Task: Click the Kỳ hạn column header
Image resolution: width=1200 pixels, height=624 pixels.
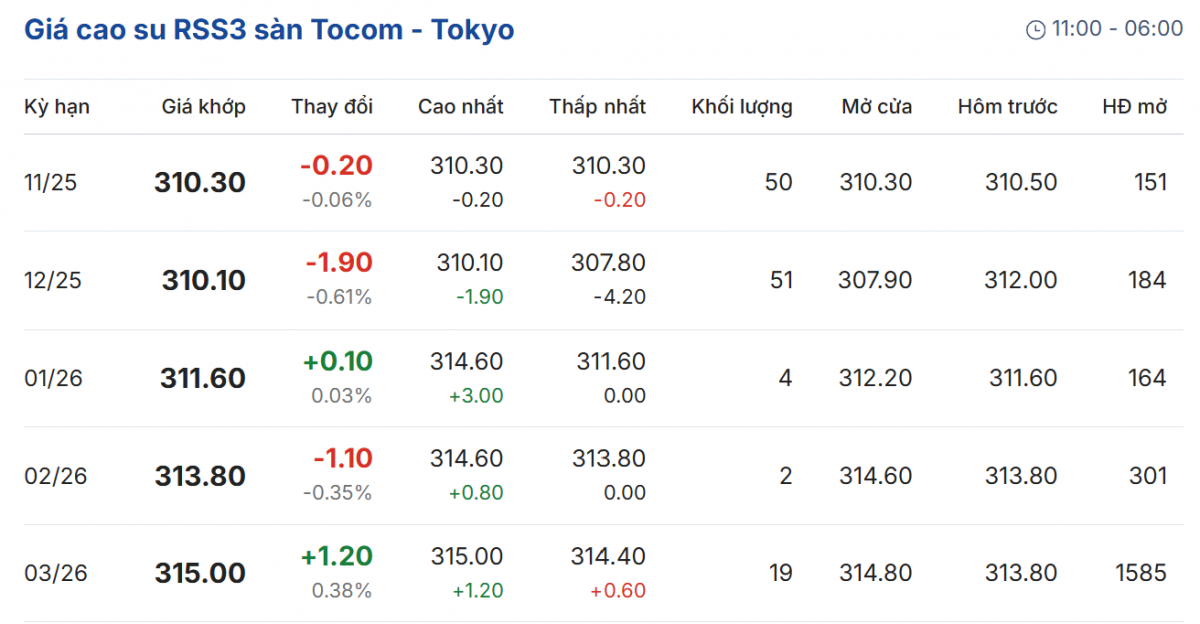Action: pyautogui.click(x=57, y=107)
